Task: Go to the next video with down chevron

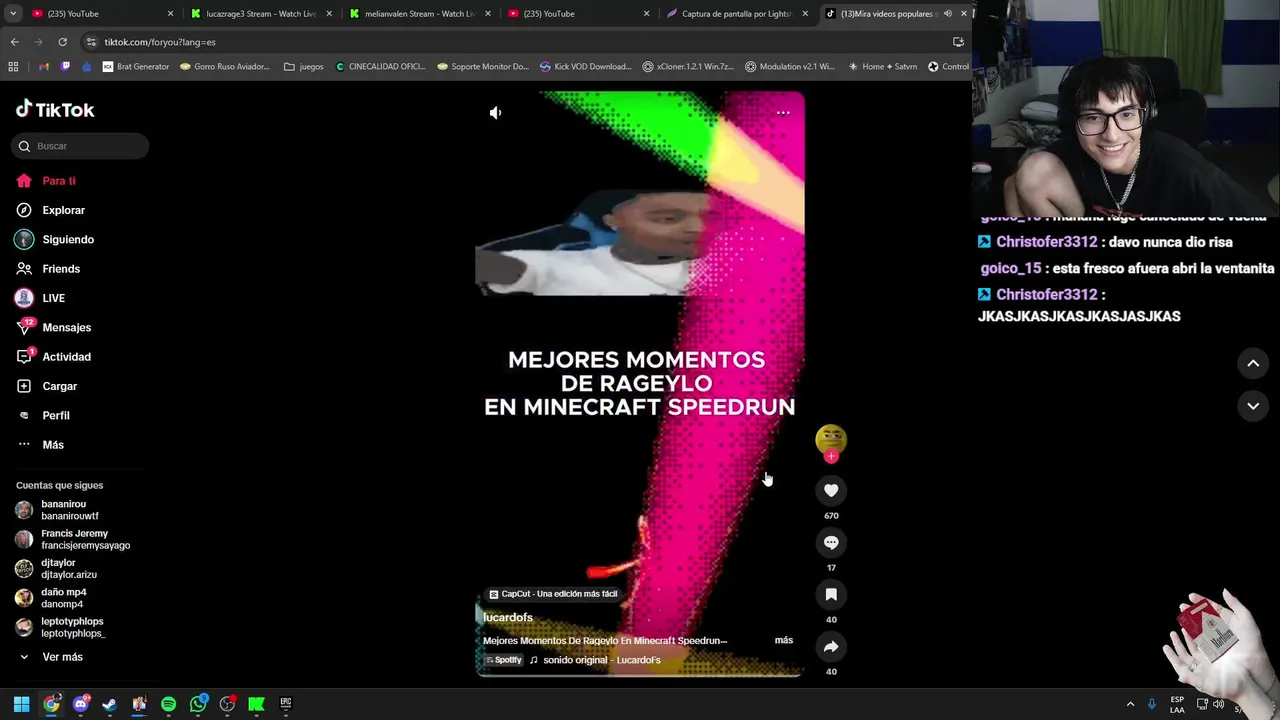Action: tap(1253, 406)
